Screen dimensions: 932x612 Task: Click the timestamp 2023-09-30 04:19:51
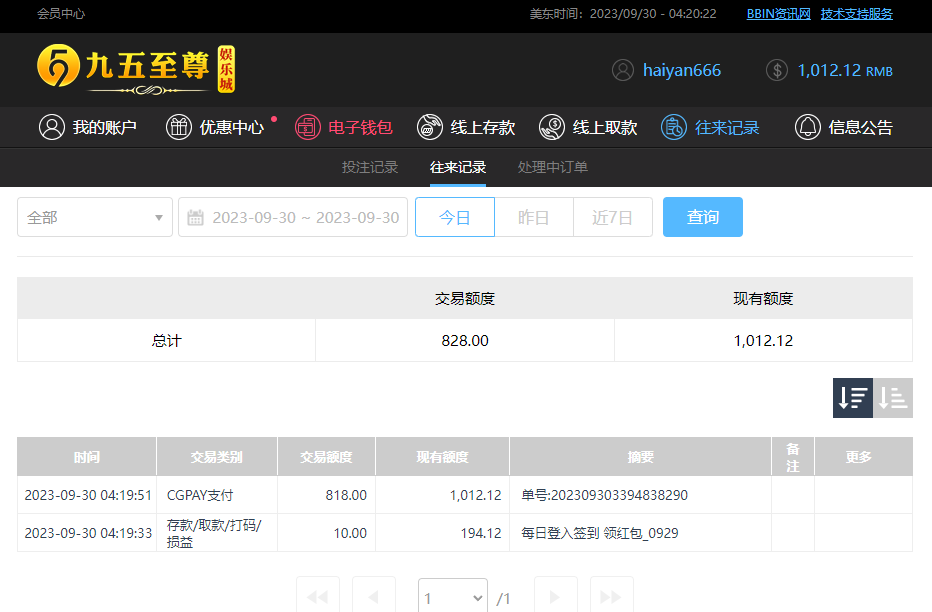tap(88, 495)
